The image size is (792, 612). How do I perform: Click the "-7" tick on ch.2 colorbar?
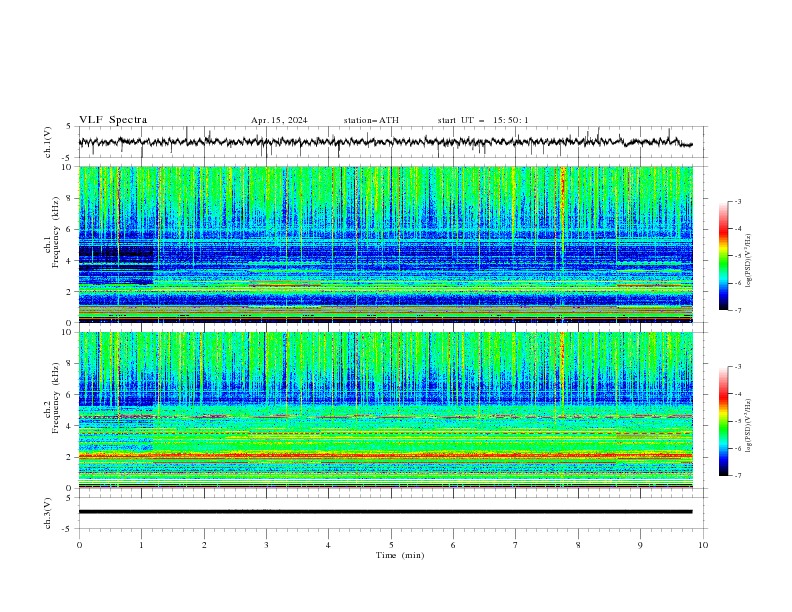pos(737,476)
